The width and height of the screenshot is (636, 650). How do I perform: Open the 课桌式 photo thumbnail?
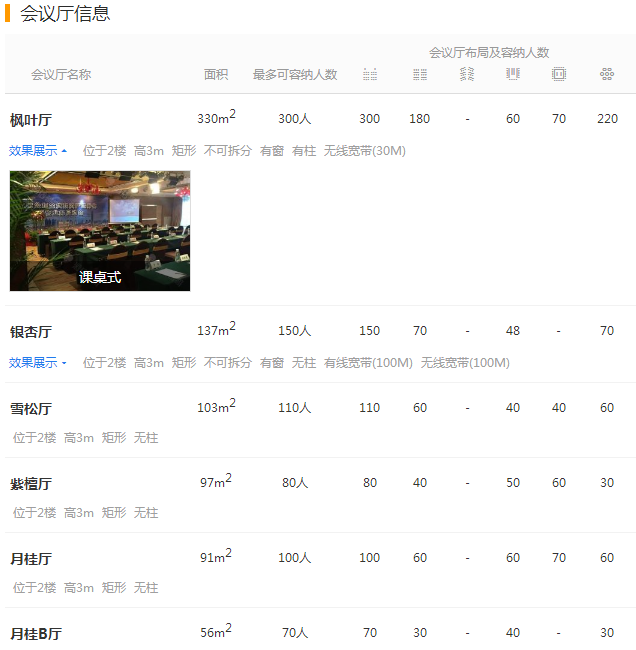(x=100, y=231)
